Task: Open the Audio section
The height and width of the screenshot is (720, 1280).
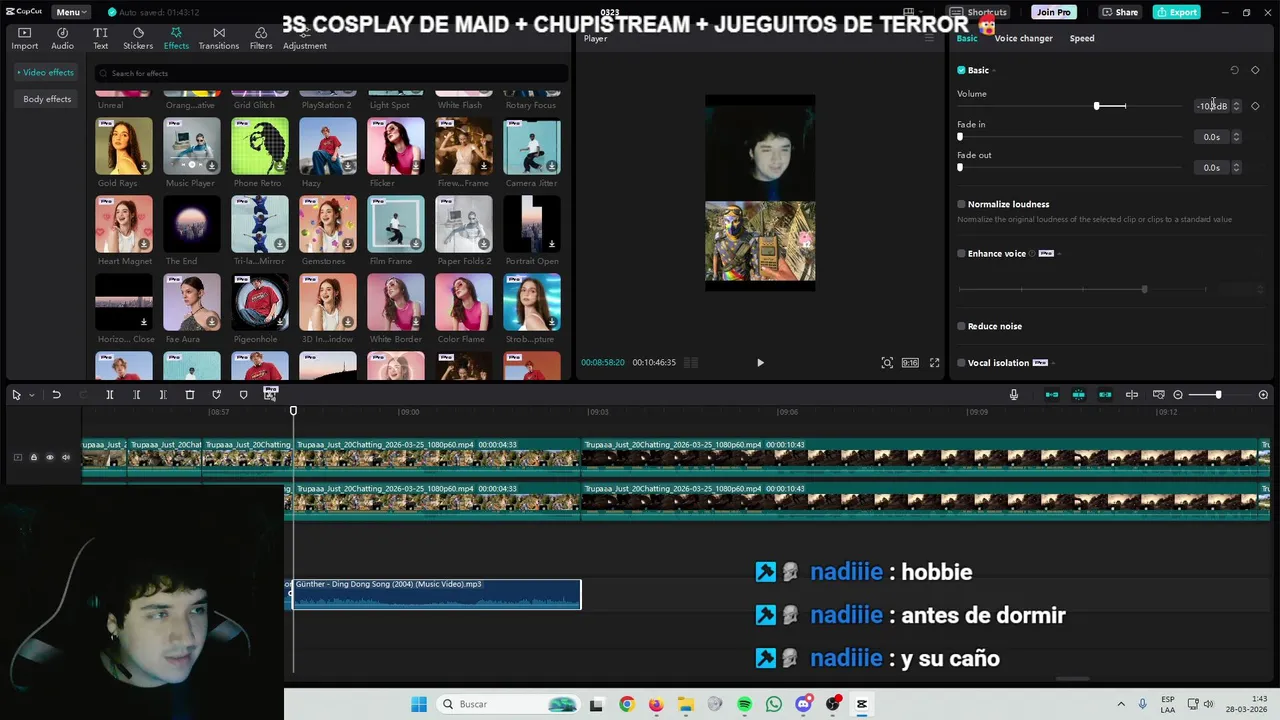Action: click(62, 38)
